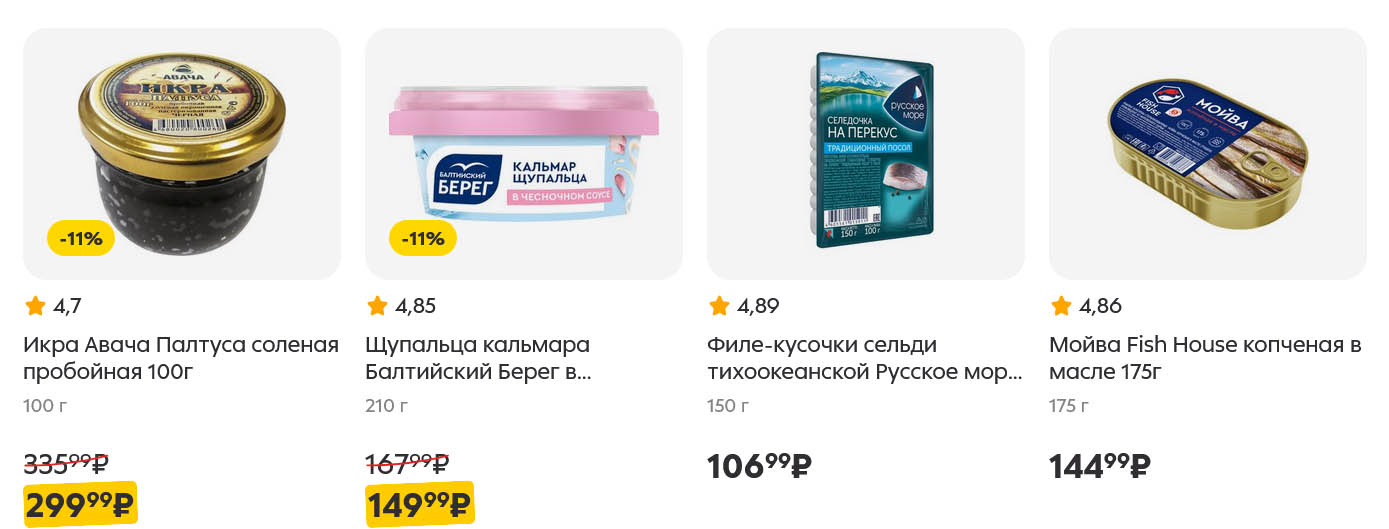The height and width of the screenshot is (529, 1389).
Task: Click the crossed-out 167.99 ₽ old price
Action: 407,463
